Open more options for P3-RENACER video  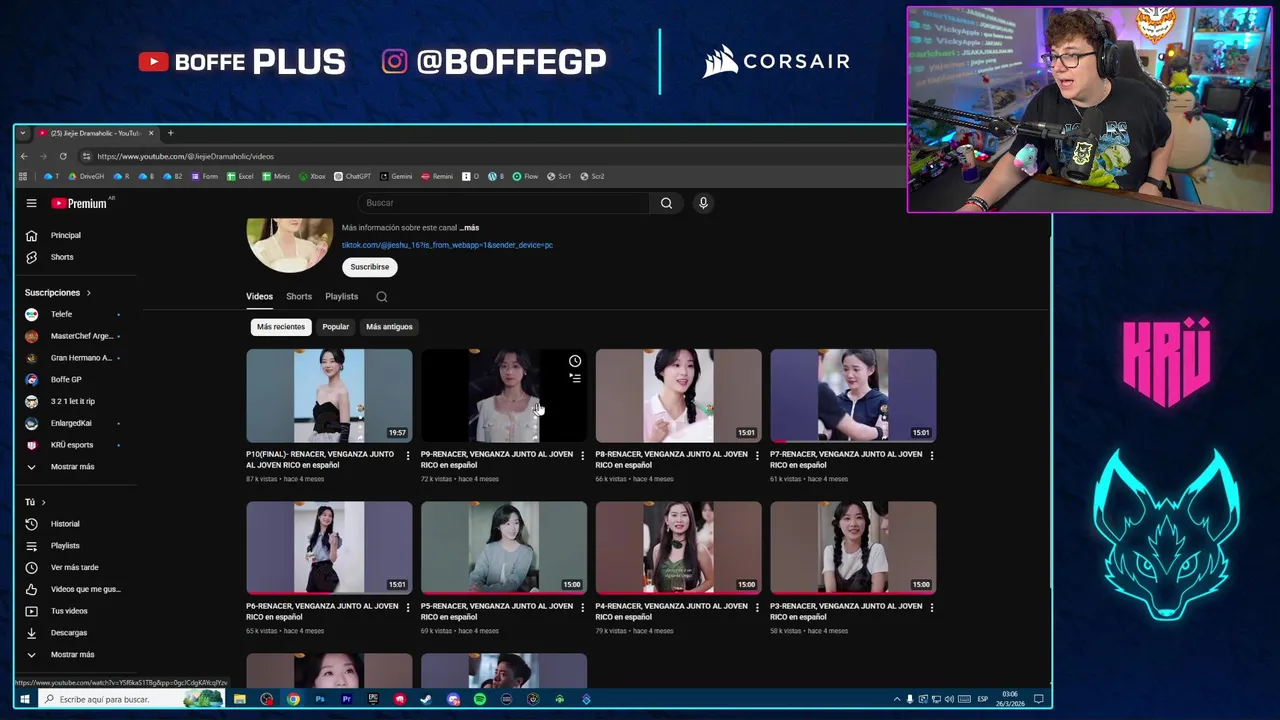pyautogui.click(x=932, y=607)
